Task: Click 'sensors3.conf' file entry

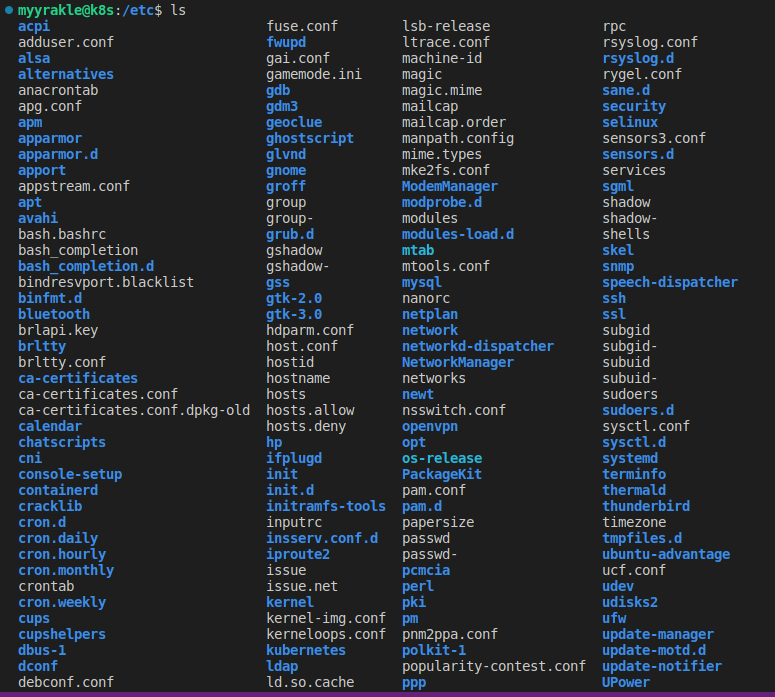Action: (x=654, y=138)
